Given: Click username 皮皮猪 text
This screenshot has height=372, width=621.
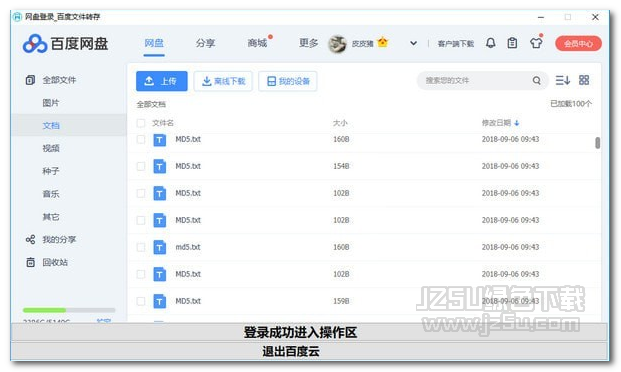Looking at the screenshot, I should coord(362,44).
